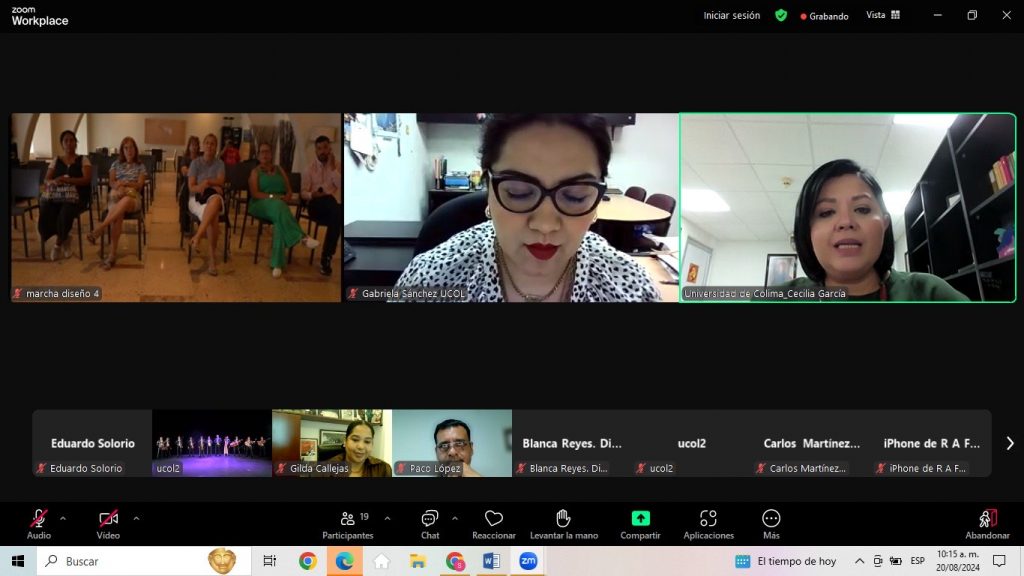1024x576 pixels.
Task: Unmute microphone with the Audio button
Action: pos(38,523)
